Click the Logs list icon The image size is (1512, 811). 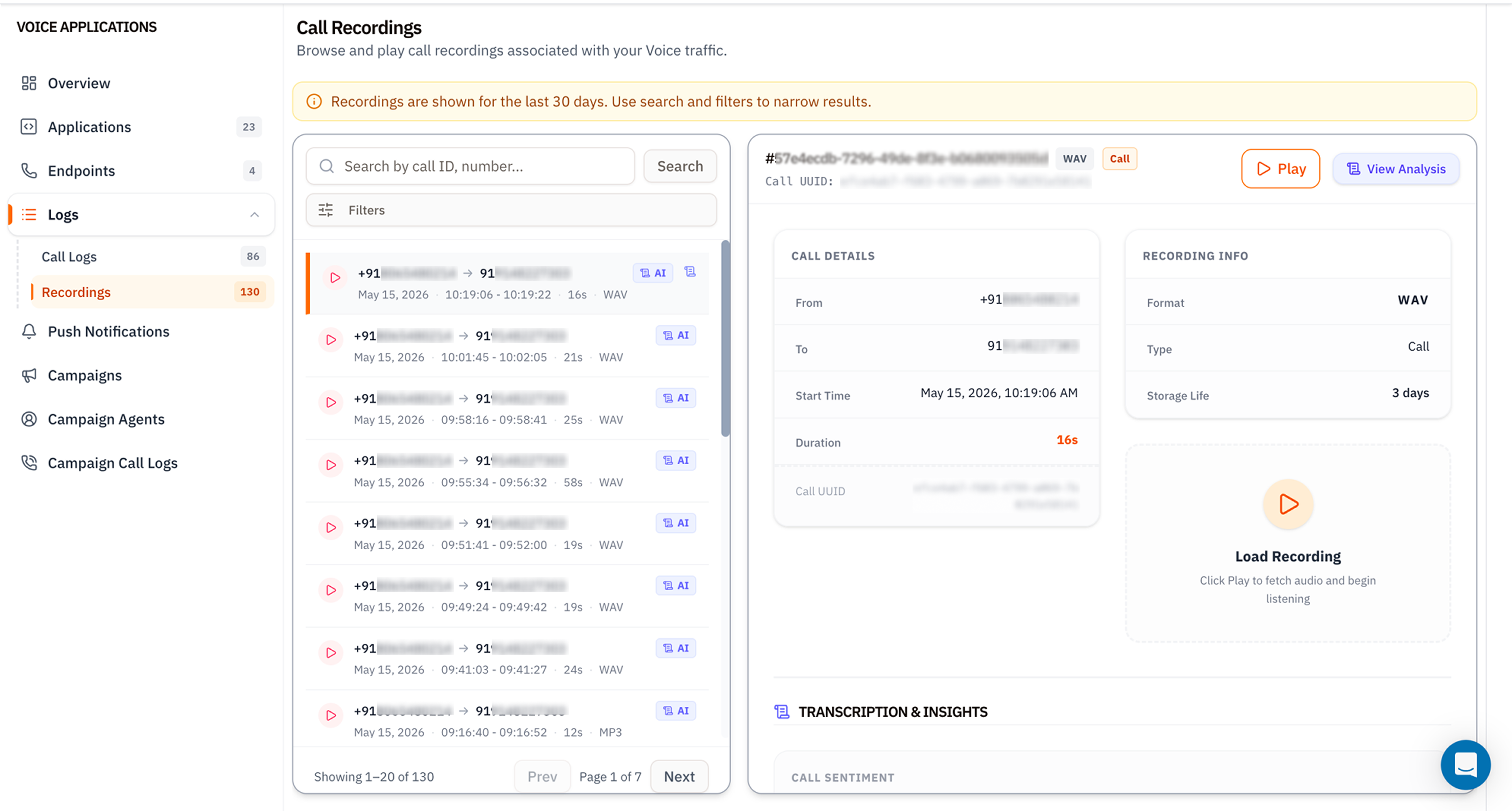29,215
